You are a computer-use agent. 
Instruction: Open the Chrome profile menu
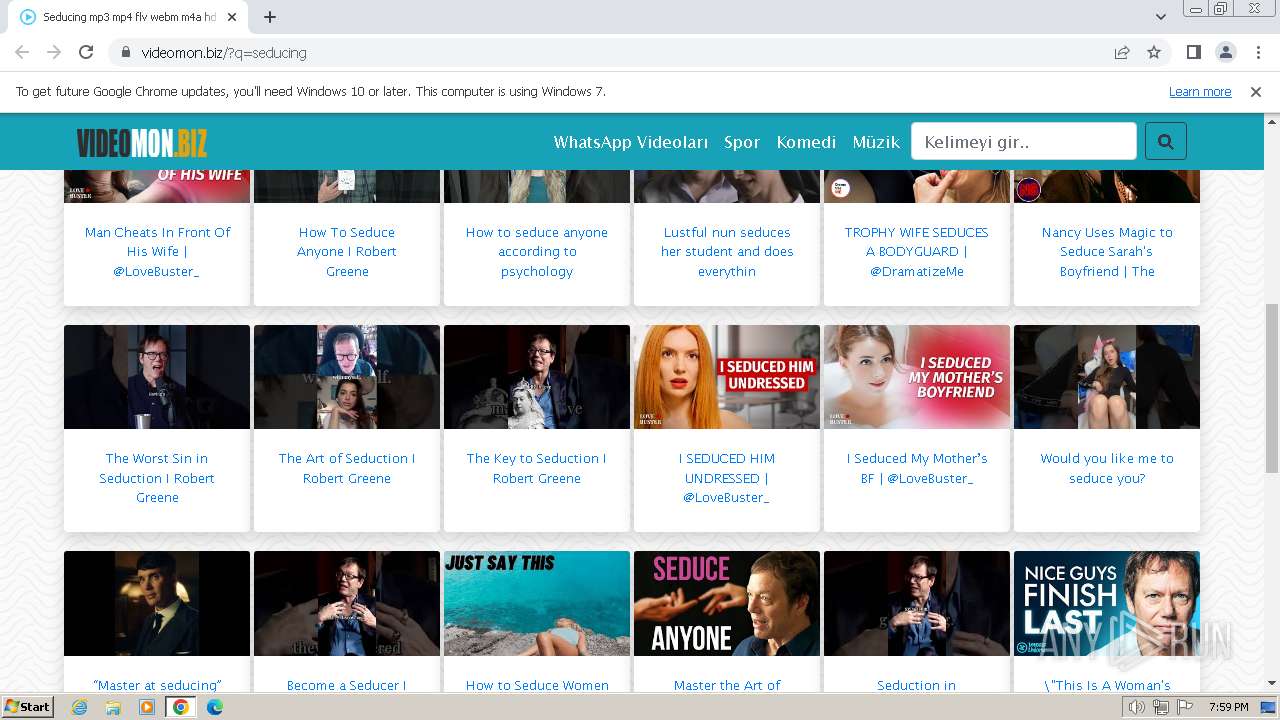click(1225, 52)
